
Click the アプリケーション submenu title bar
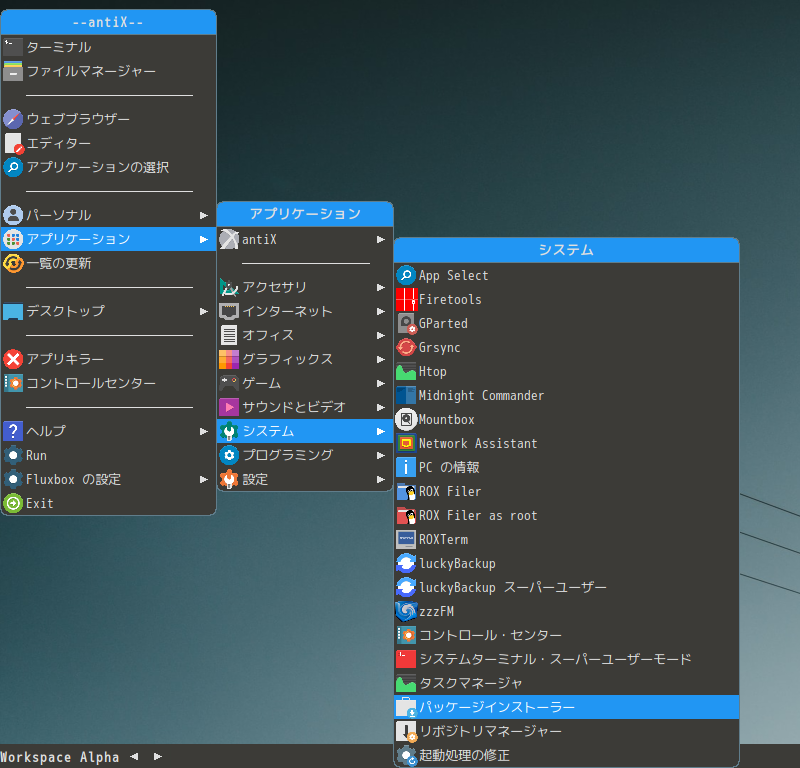point(305,214)
